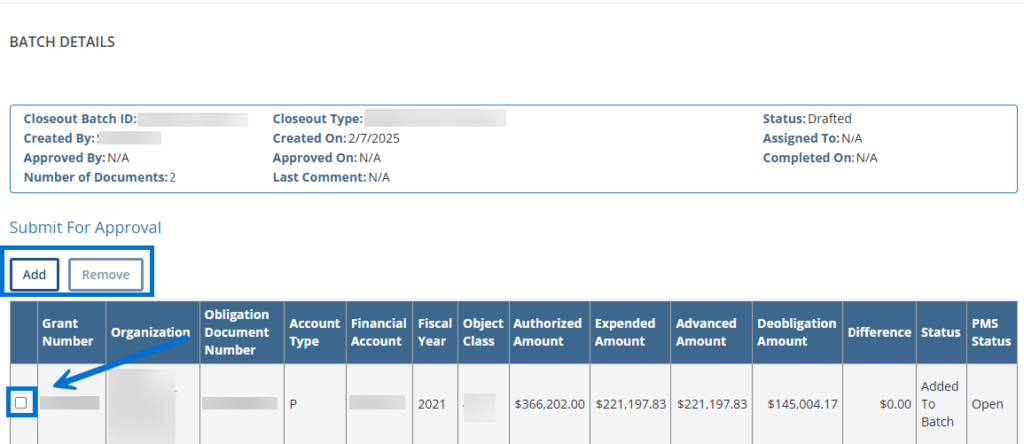
Task: Click the Fiscal Year column header
Action: pos(435,332)
